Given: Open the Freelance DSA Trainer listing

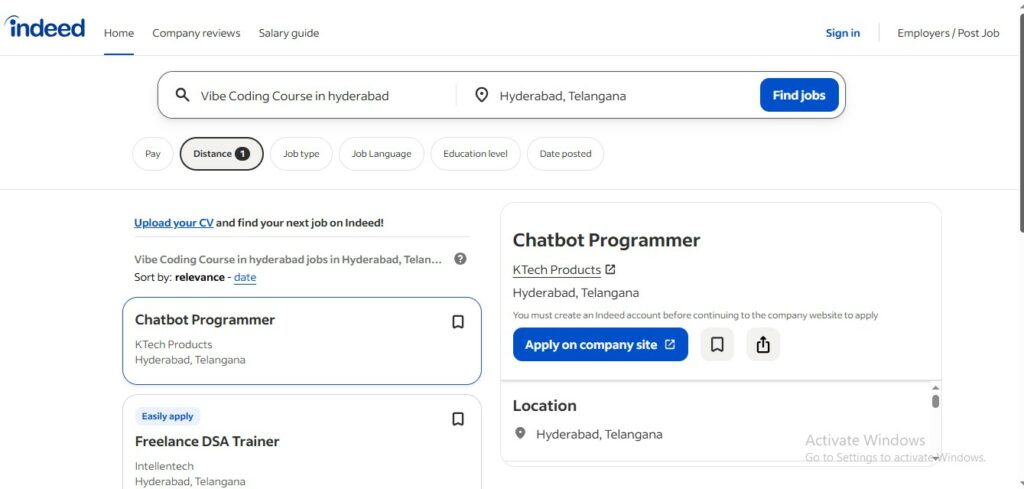Looking at the screenshot, I should pyautogui.click(x=207, y=441).
